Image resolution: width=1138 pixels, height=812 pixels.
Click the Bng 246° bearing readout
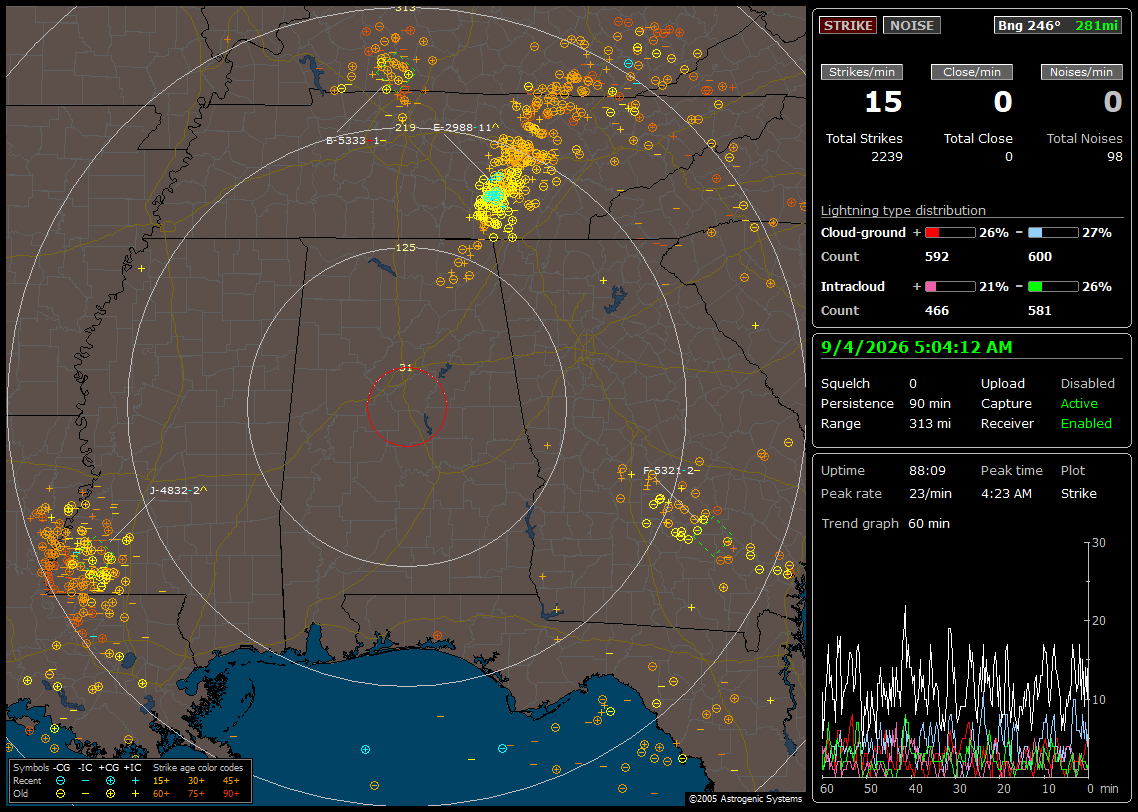click(1029, 25)
